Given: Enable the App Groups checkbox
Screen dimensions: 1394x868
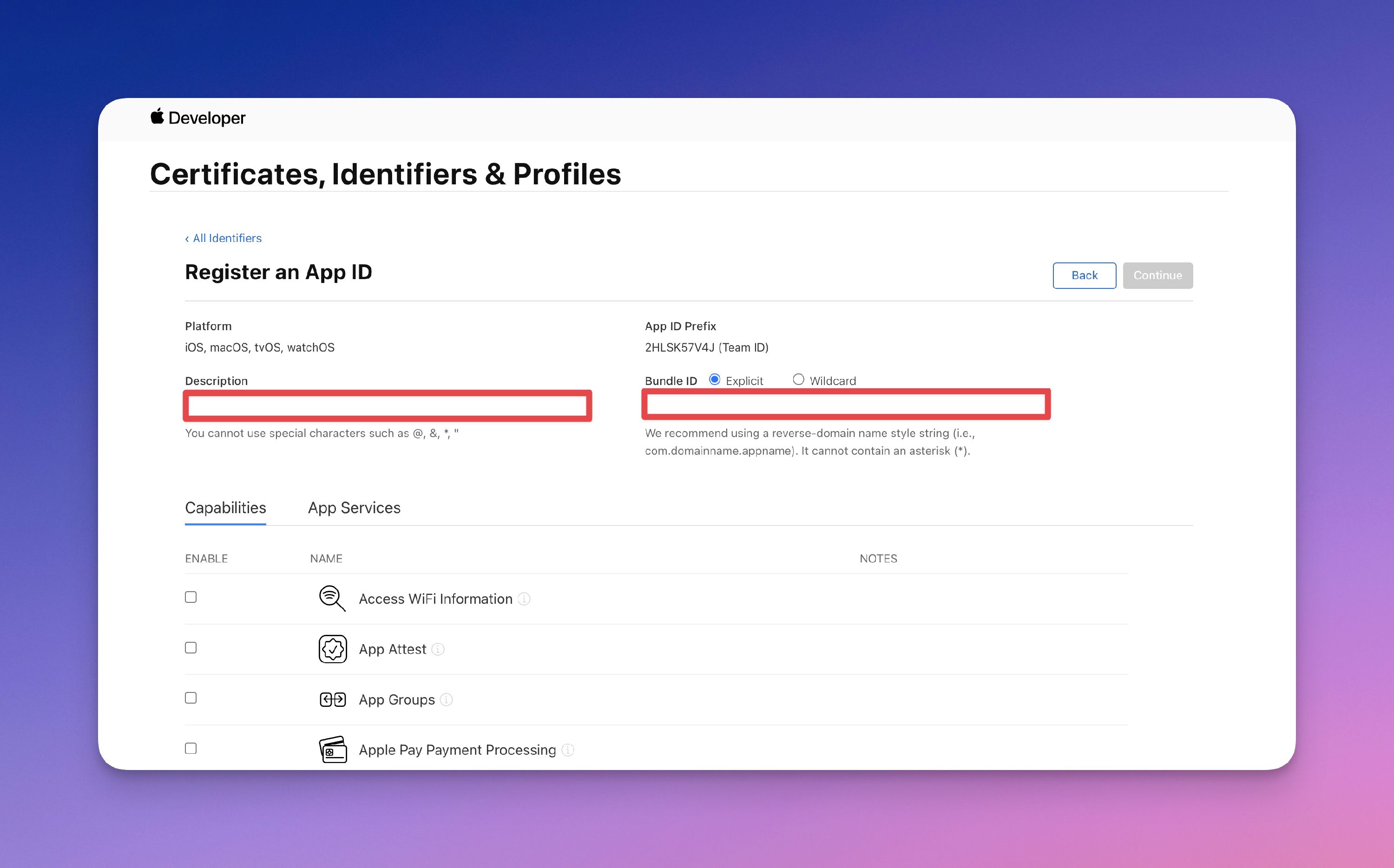Looking at the screenshot, I should tap(191, 698).
